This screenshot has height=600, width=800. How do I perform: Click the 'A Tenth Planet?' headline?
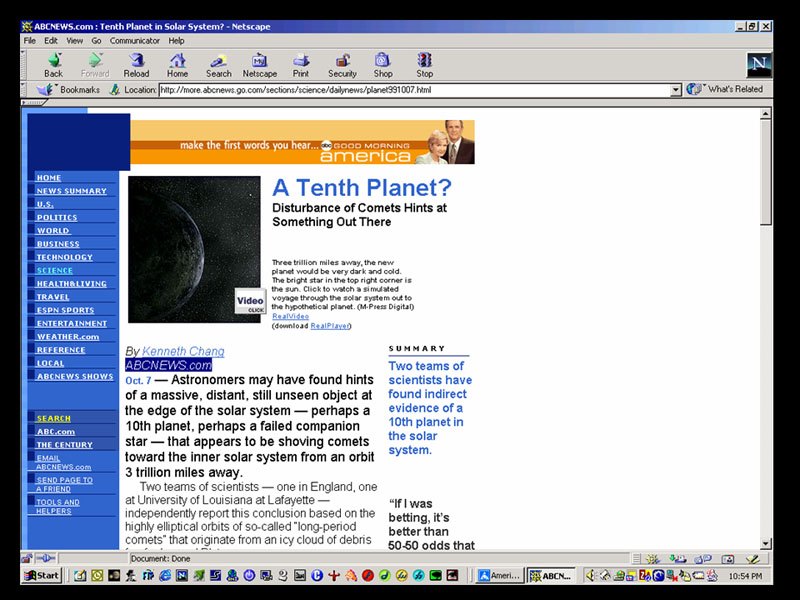(x=362, y=187)
